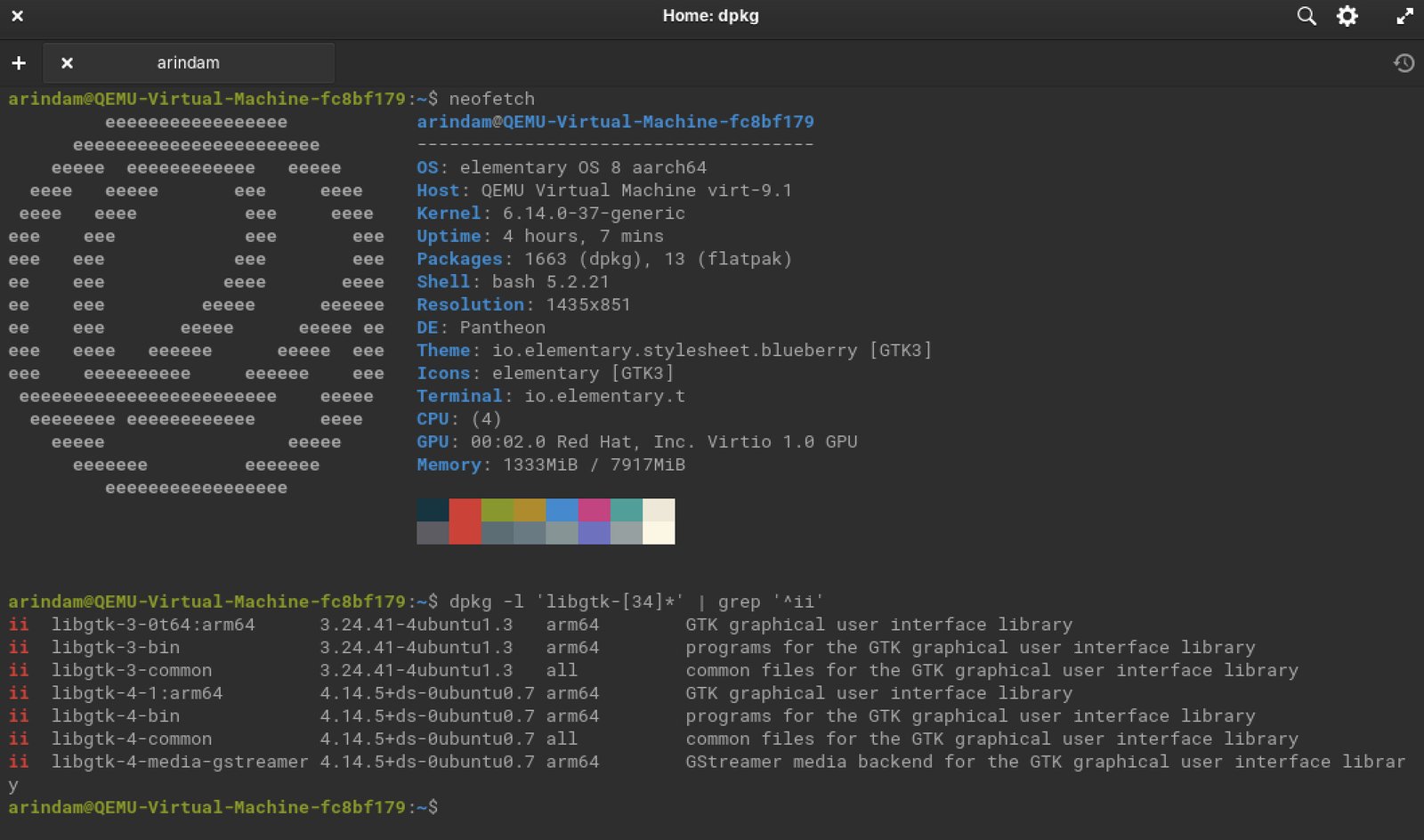Screen dimensions: 1424x840
Task: Click the magenta block in neofetch palette
Action: [594, 510]
